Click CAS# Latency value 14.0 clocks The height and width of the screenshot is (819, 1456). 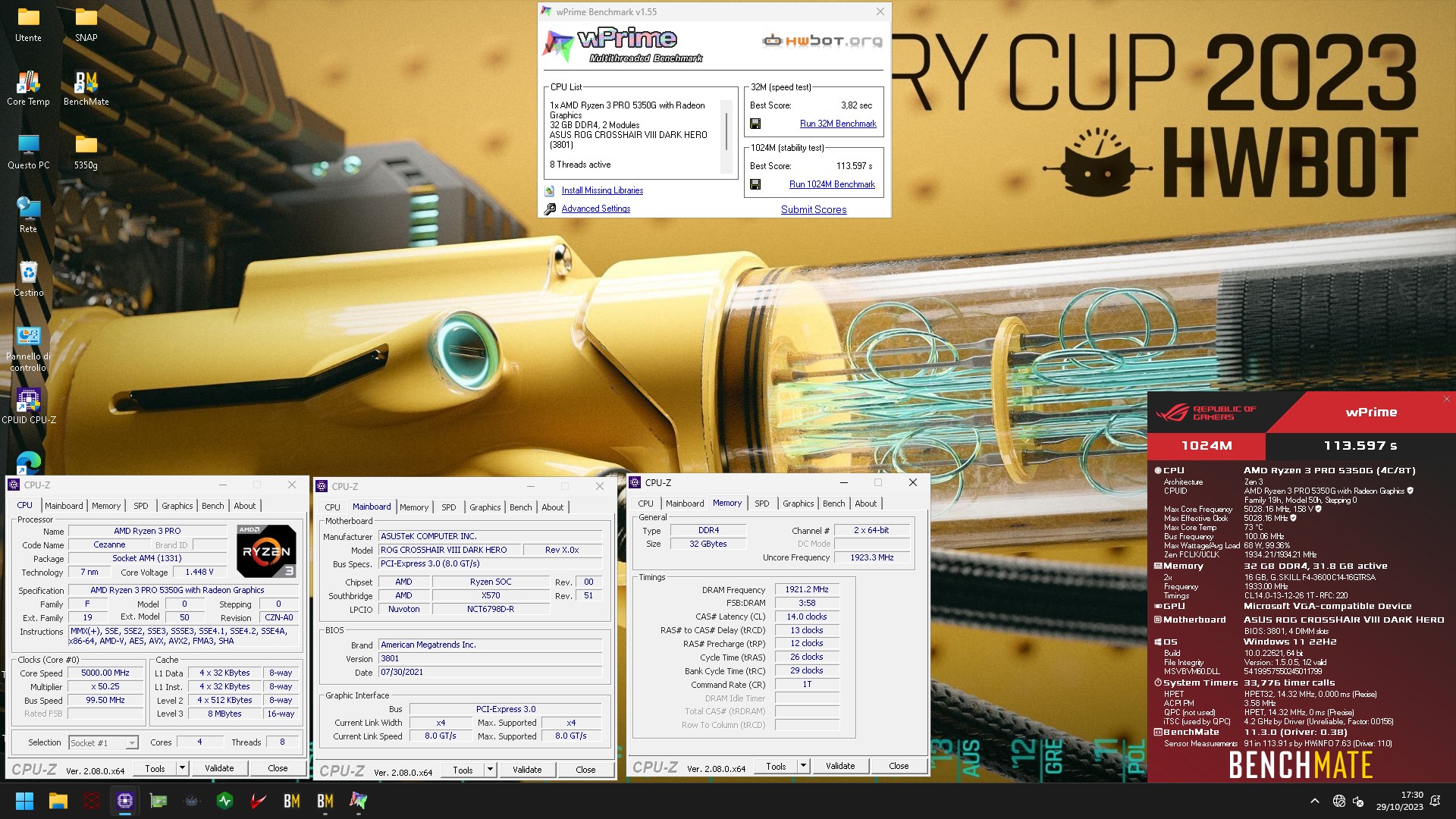[807, 617]
